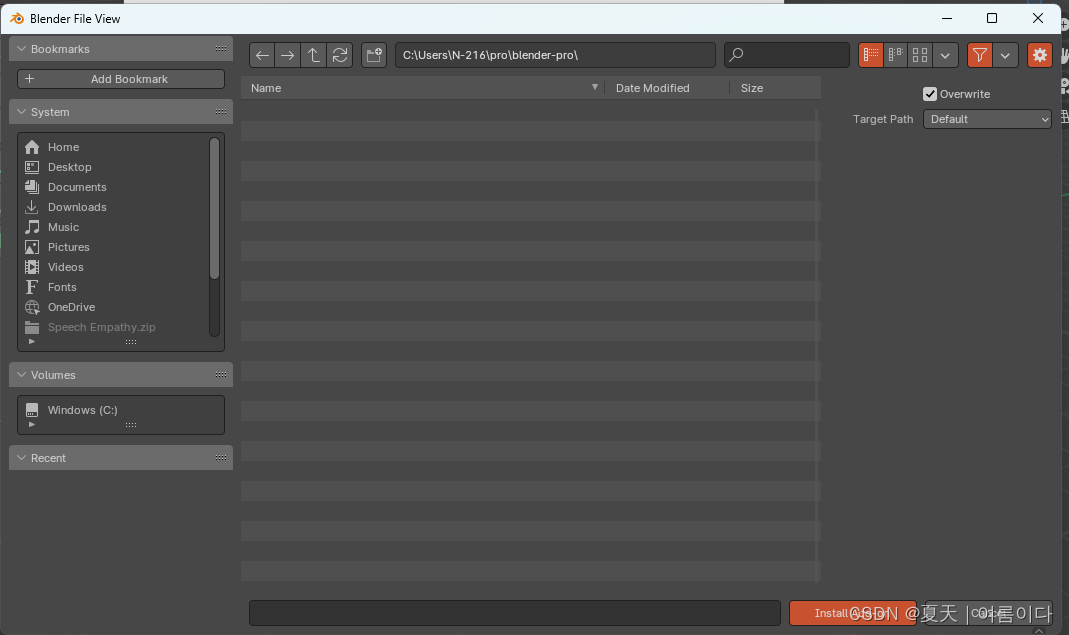
Task: Switch to vertical list display mode
Action: click(x=871, y=55)
